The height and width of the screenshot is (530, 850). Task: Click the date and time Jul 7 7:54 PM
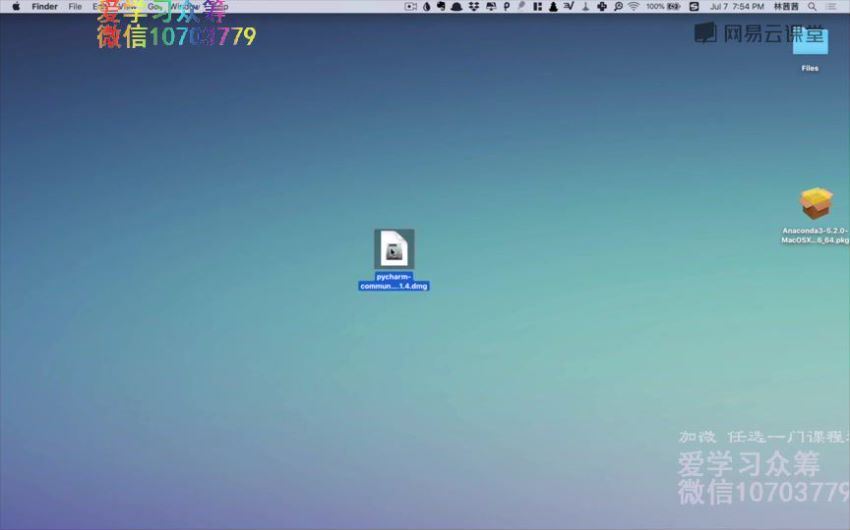coord(737,7)
